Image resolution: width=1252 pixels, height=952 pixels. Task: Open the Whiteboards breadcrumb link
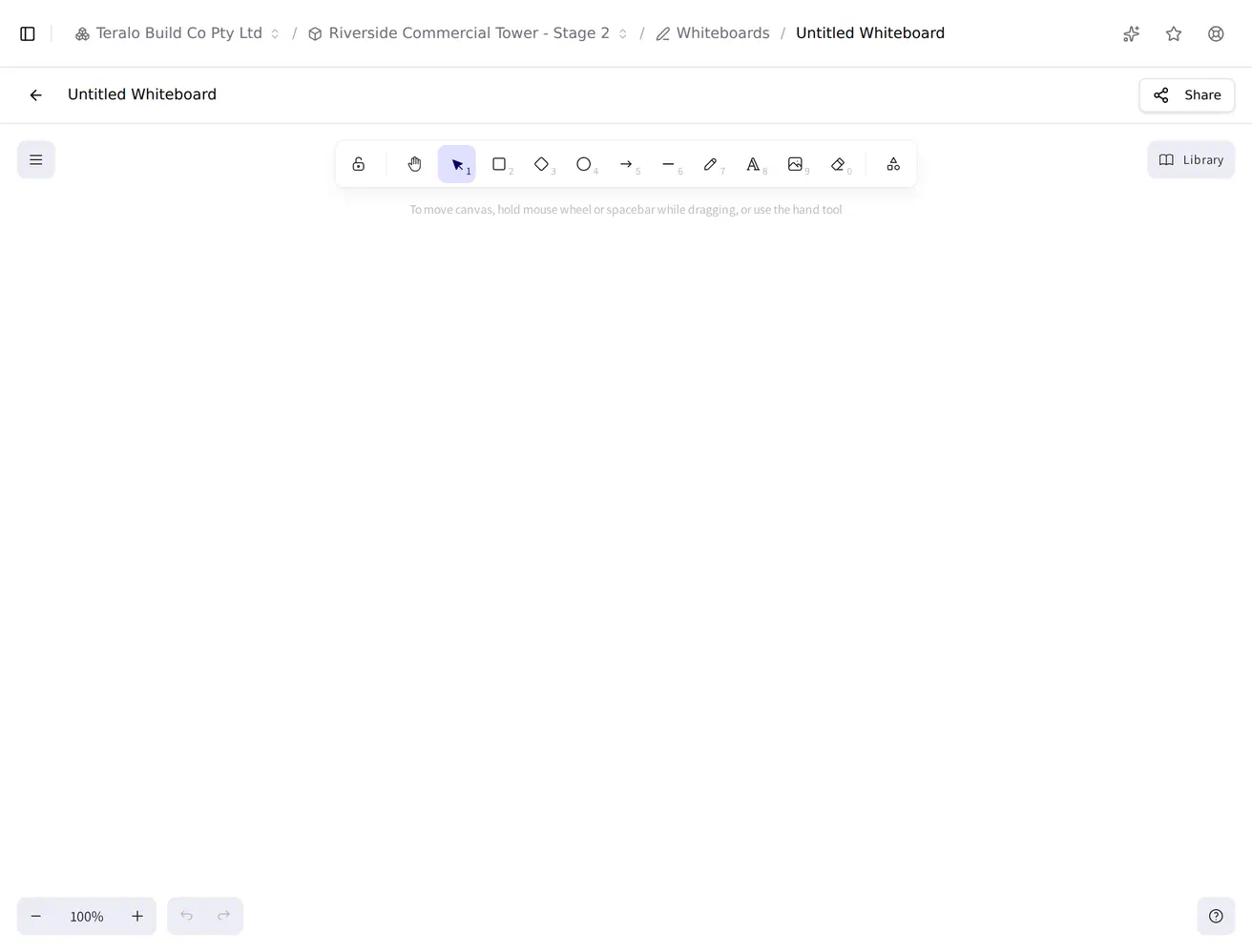click(x=713, y=33)
